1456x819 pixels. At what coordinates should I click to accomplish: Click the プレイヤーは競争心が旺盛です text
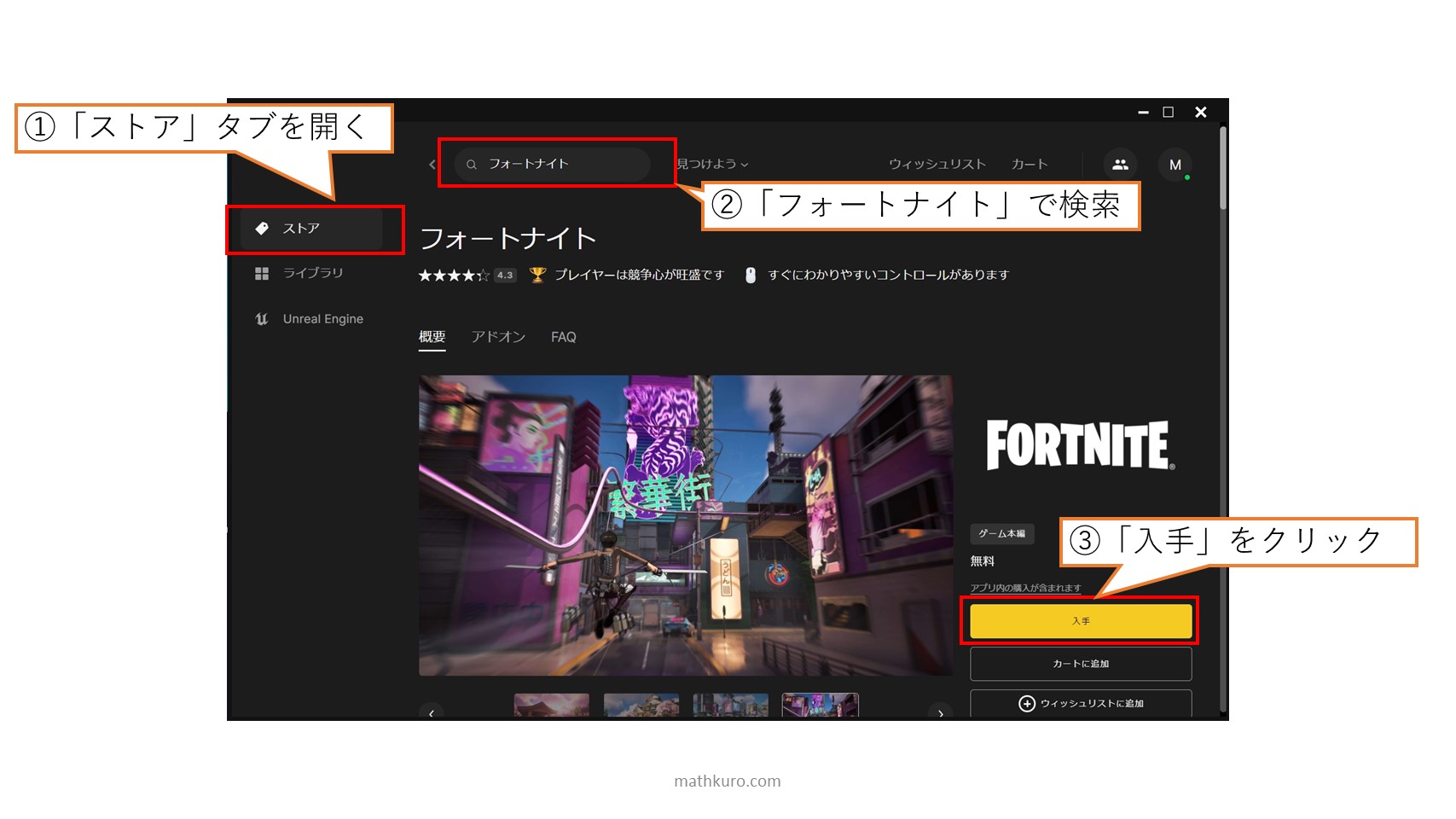(x=639, y=275)
